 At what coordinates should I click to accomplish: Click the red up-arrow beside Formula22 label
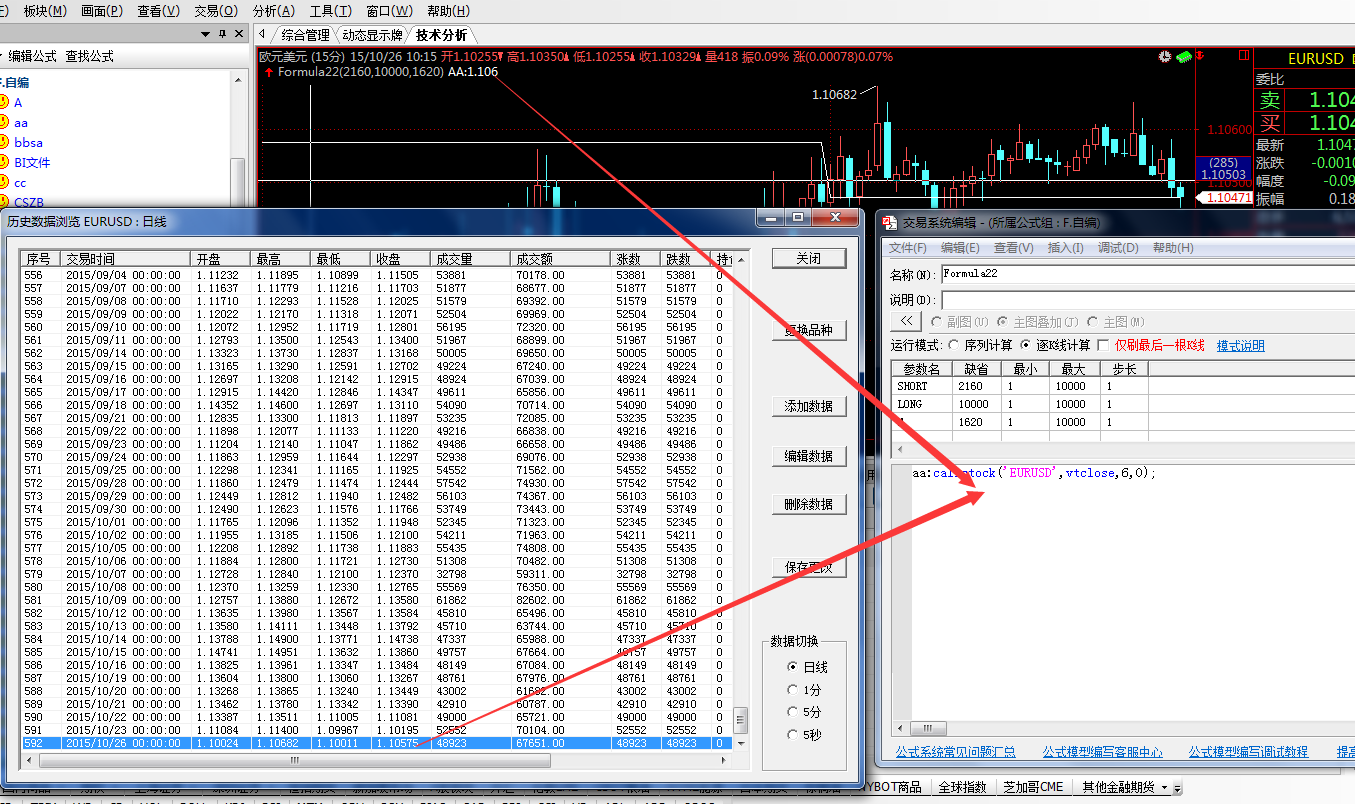(x=268, y=72)
